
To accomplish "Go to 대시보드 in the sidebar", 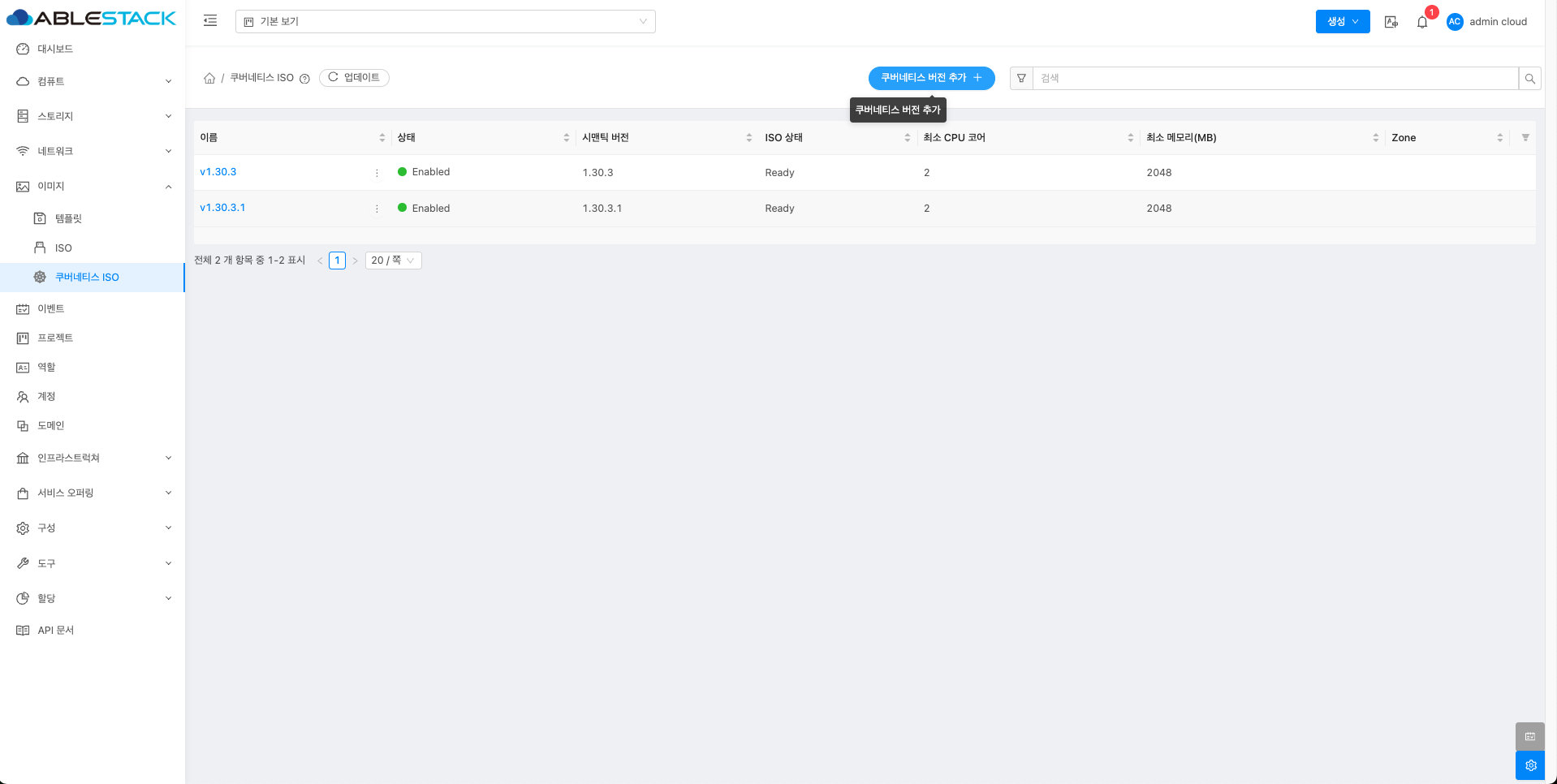I will coord(55,49).
